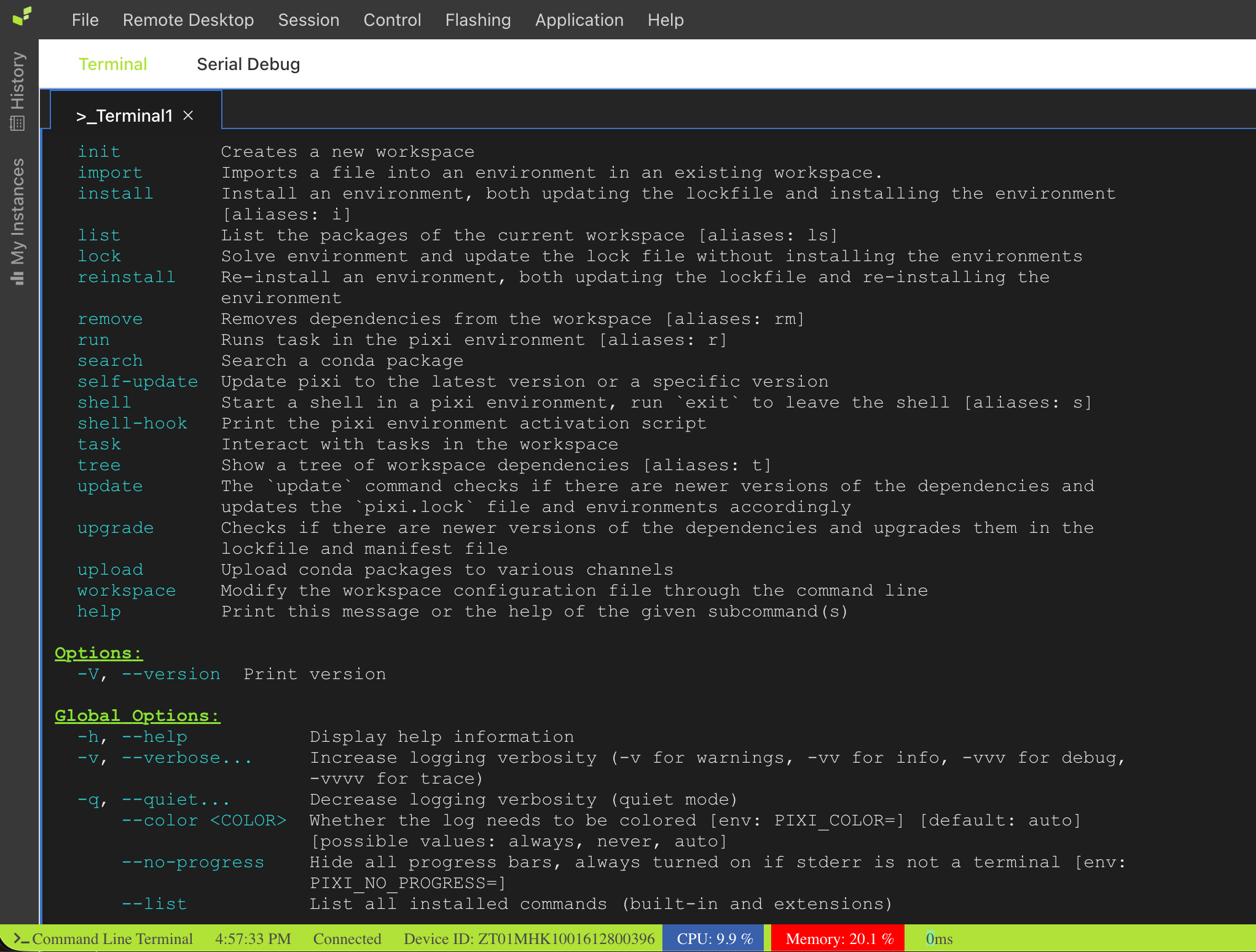Open the Remote Desktop menu
Viewport: 1256px width, 952px height.
[x=188, y=20]
